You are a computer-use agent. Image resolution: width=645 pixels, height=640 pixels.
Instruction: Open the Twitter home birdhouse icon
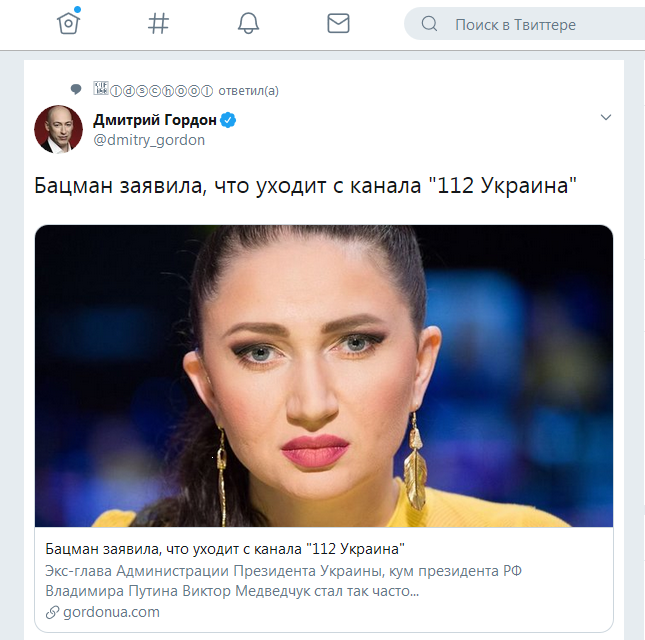click(68, 23)
